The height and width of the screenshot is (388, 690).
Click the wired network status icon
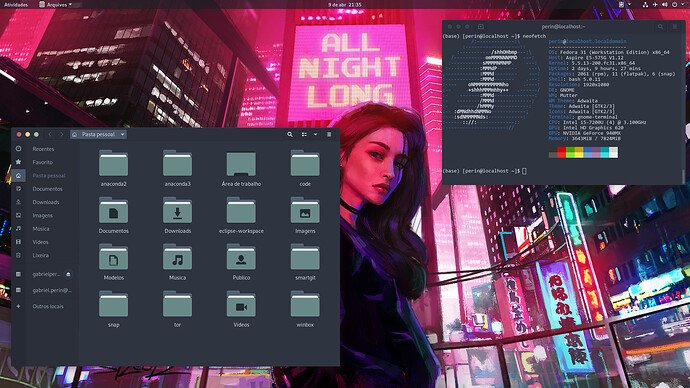(x=645, y=4)
